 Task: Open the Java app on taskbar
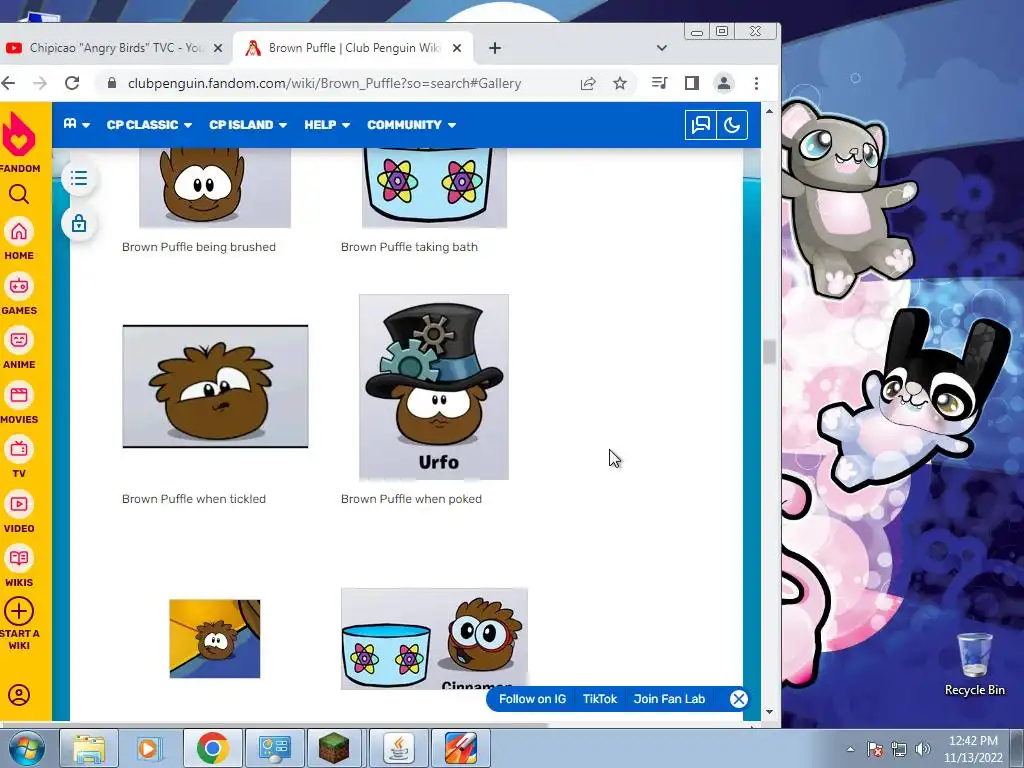click(x=399, y=748)
